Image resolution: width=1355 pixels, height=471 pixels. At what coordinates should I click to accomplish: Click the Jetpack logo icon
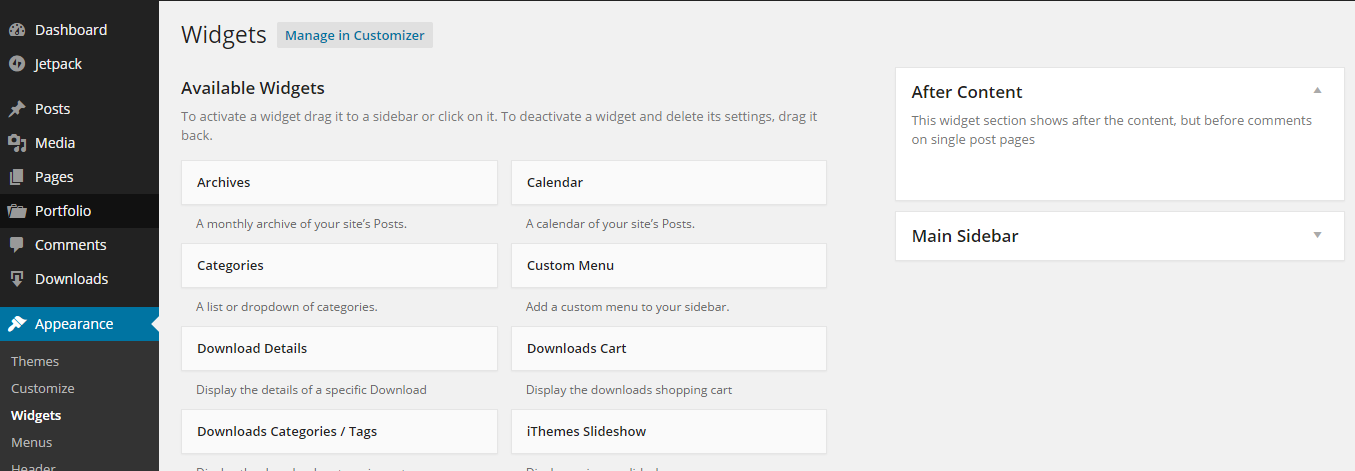coord(17,64)
